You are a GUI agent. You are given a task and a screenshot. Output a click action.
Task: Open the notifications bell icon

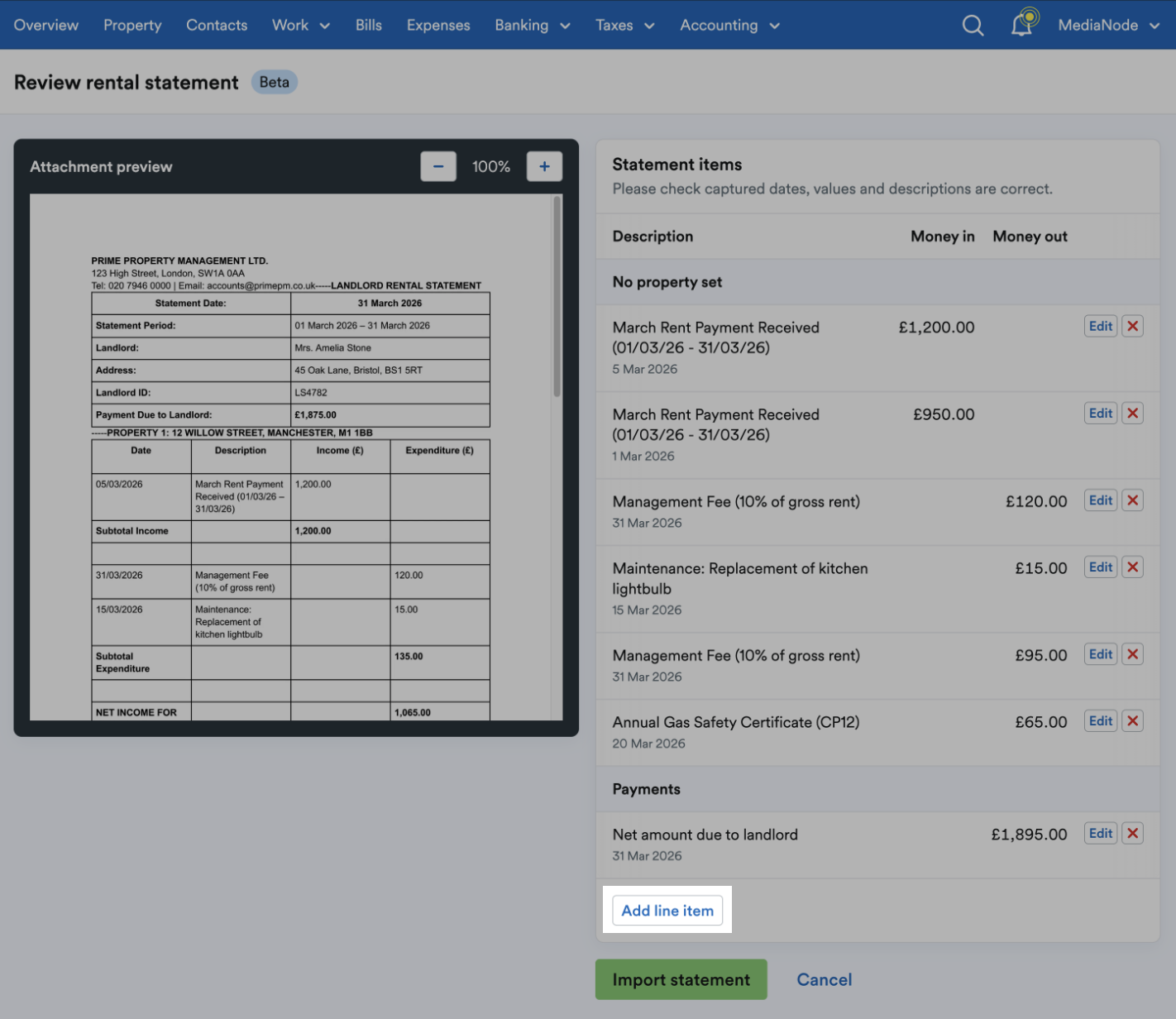1024,24
